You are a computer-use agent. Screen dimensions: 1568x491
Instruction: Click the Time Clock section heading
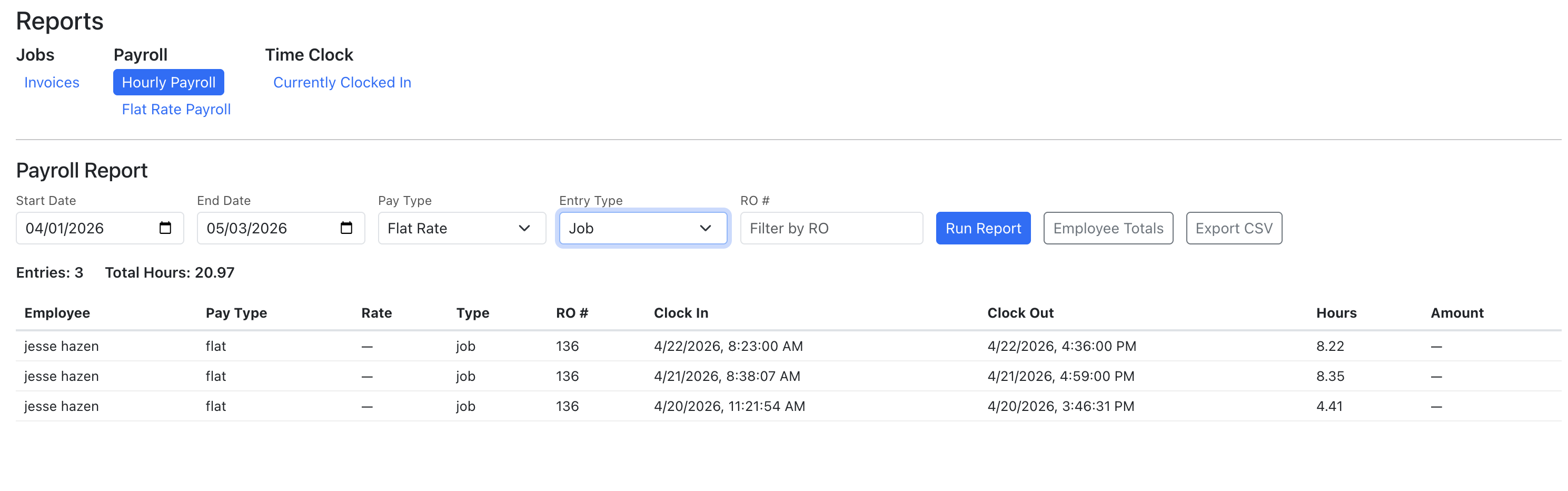[309, 55]
